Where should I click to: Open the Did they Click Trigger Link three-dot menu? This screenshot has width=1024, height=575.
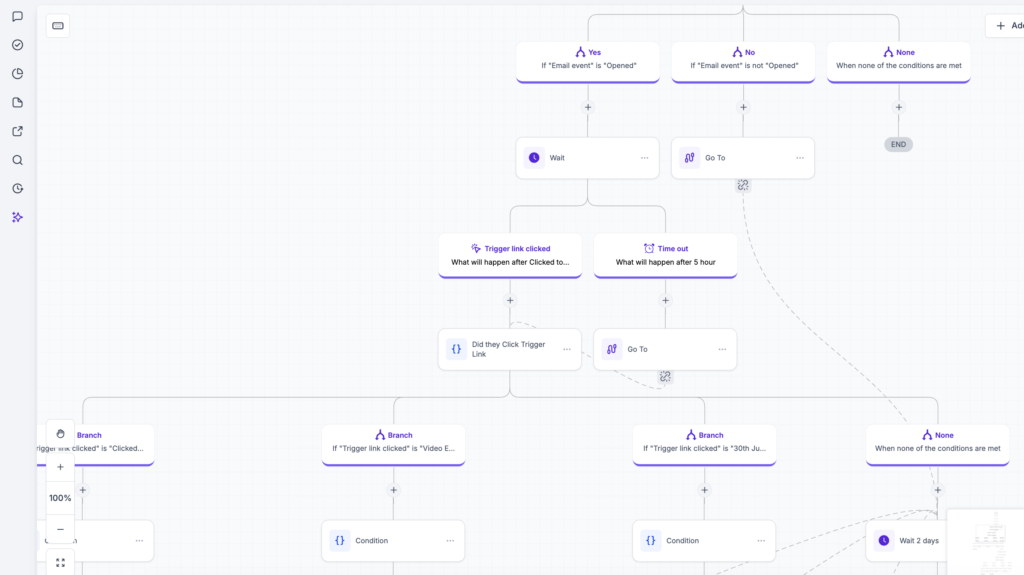point(567,350)
